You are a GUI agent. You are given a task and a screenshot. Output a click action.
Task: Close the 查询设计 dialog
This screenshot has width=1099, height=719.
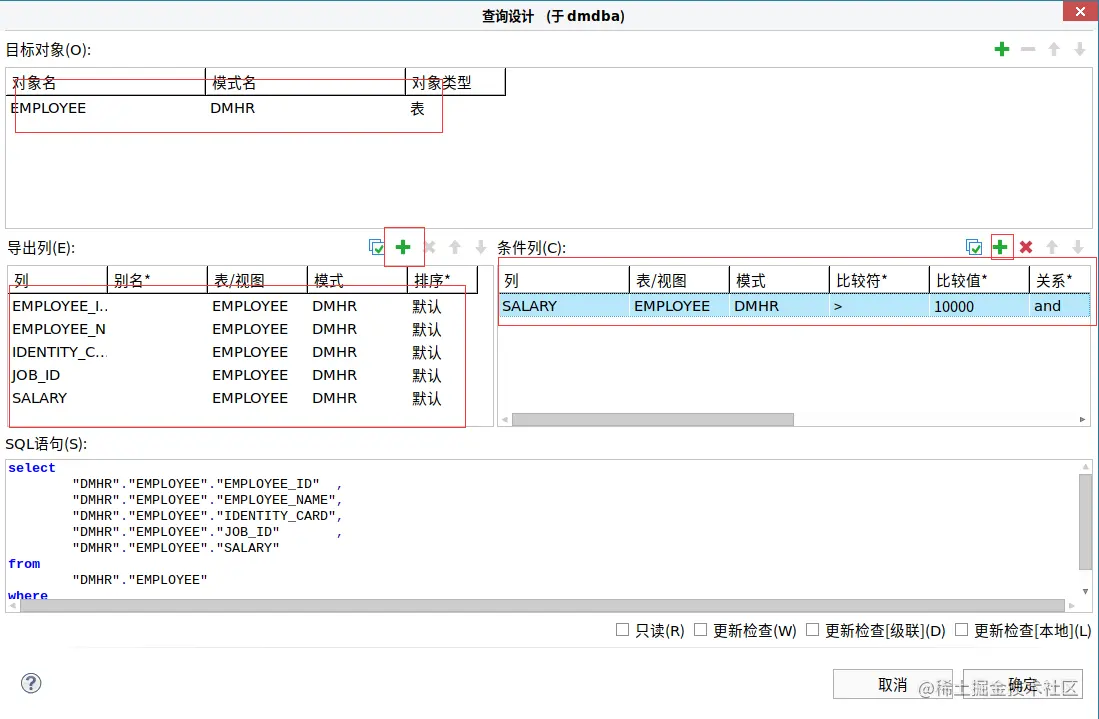(x=1080, y=11)
